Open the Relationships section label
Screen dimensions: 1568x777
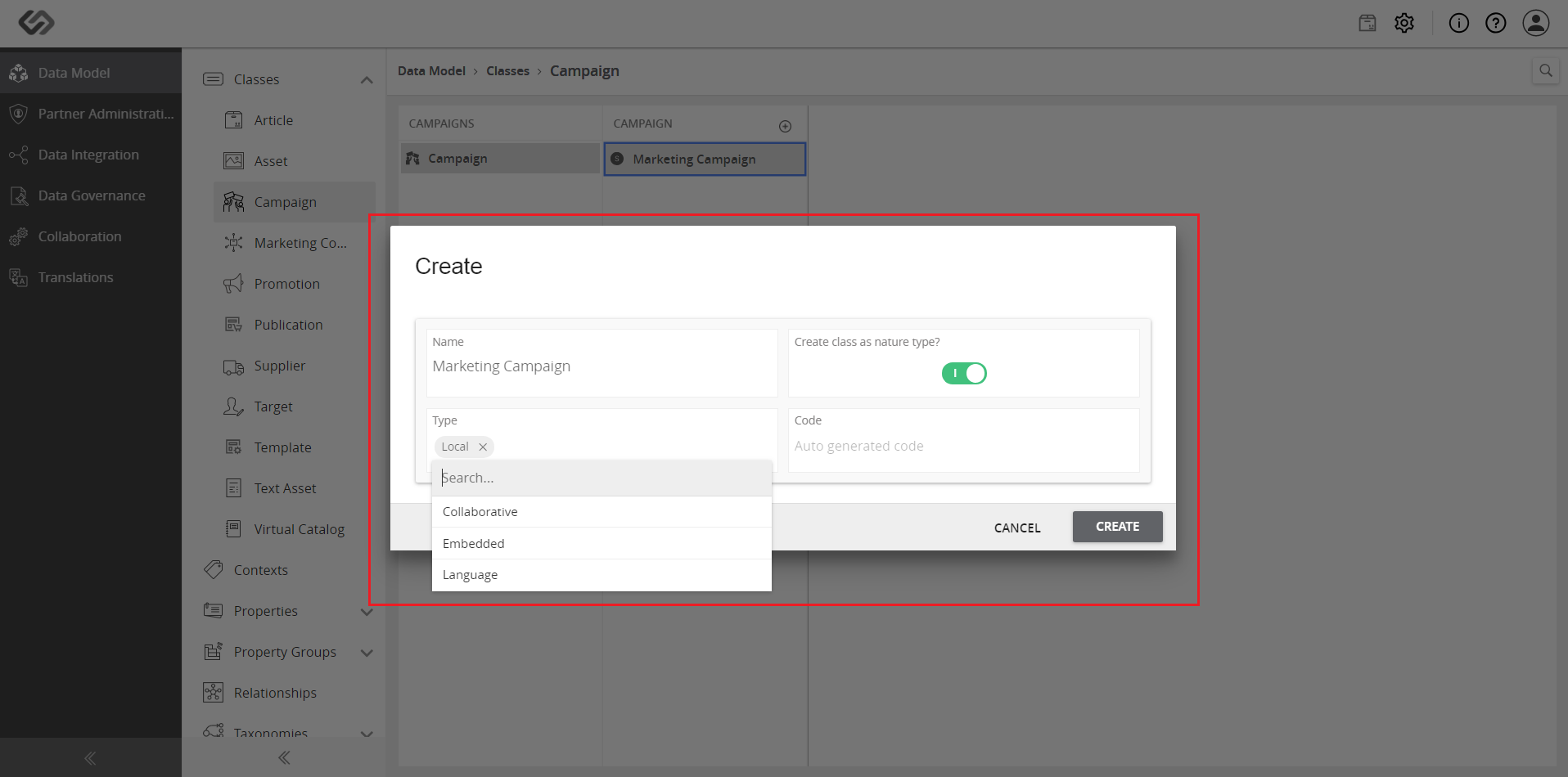click(x=275, y=693)
